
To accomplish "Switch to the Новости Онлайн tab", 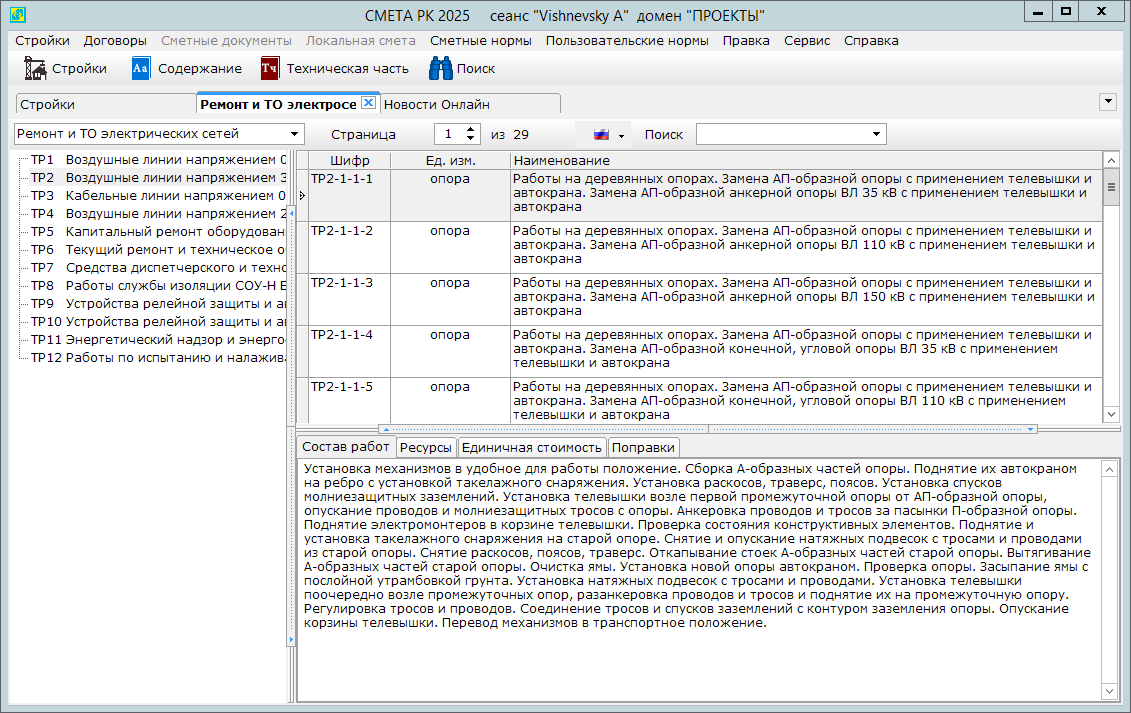I will [470, 105].
